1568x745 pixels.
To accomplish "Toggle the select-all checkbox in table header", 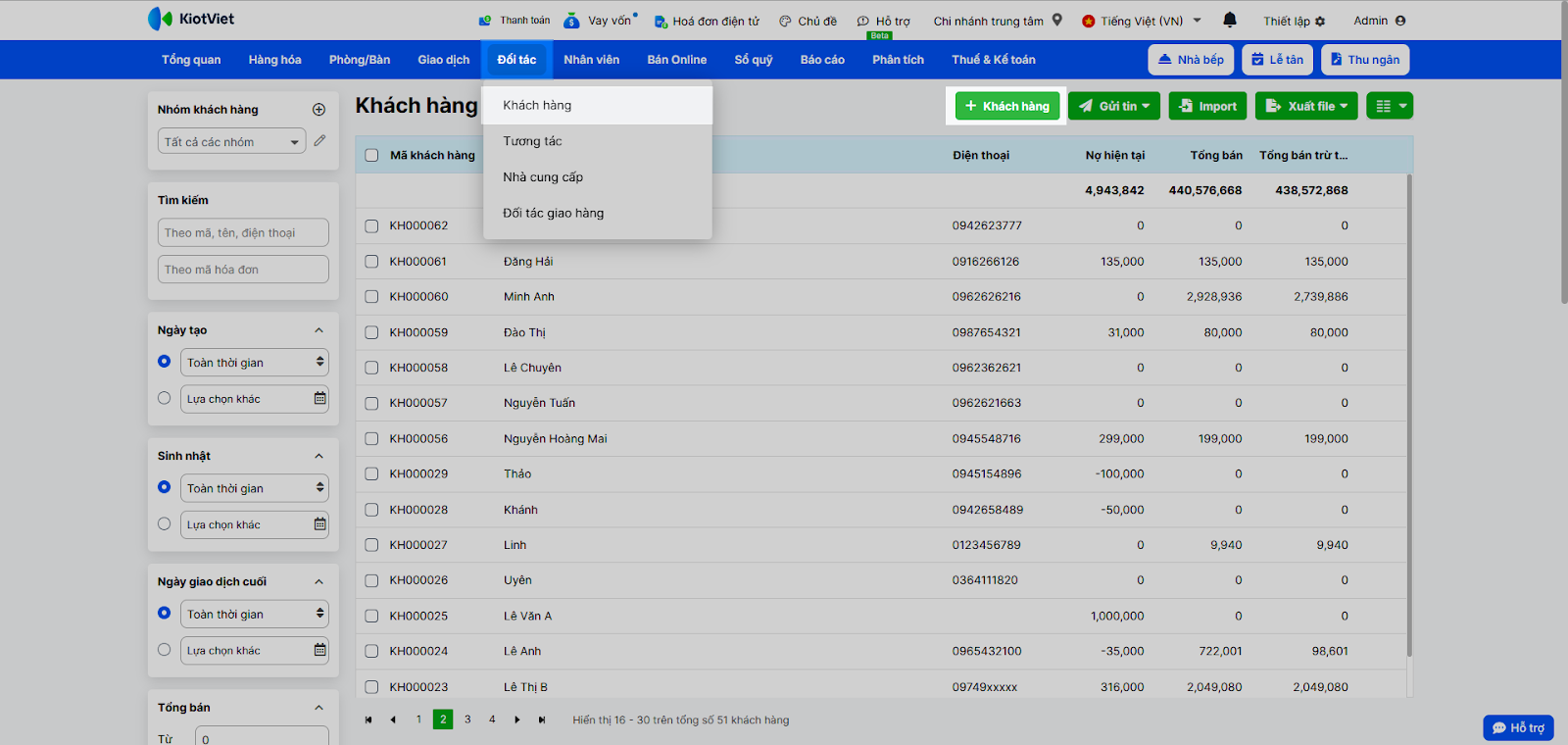I will point(371,155).
